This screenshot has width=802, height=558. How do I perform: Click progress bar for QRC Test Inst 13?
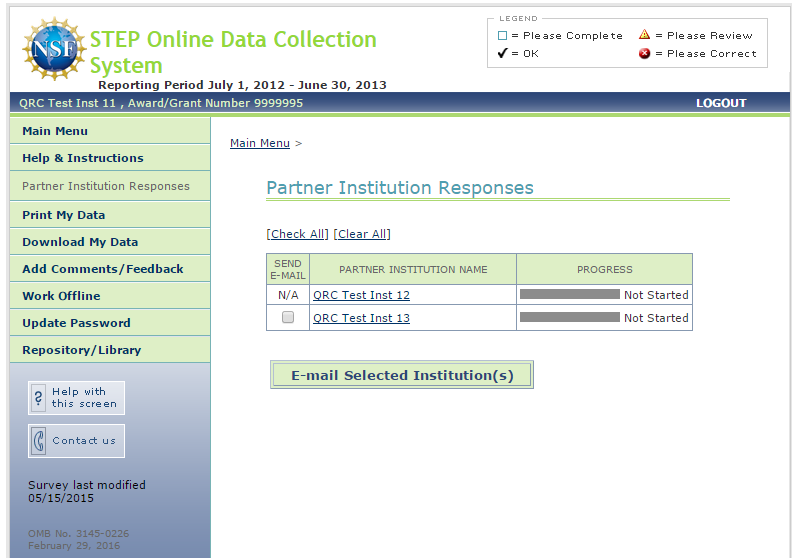pyautogui.click(x=569, y=318)
